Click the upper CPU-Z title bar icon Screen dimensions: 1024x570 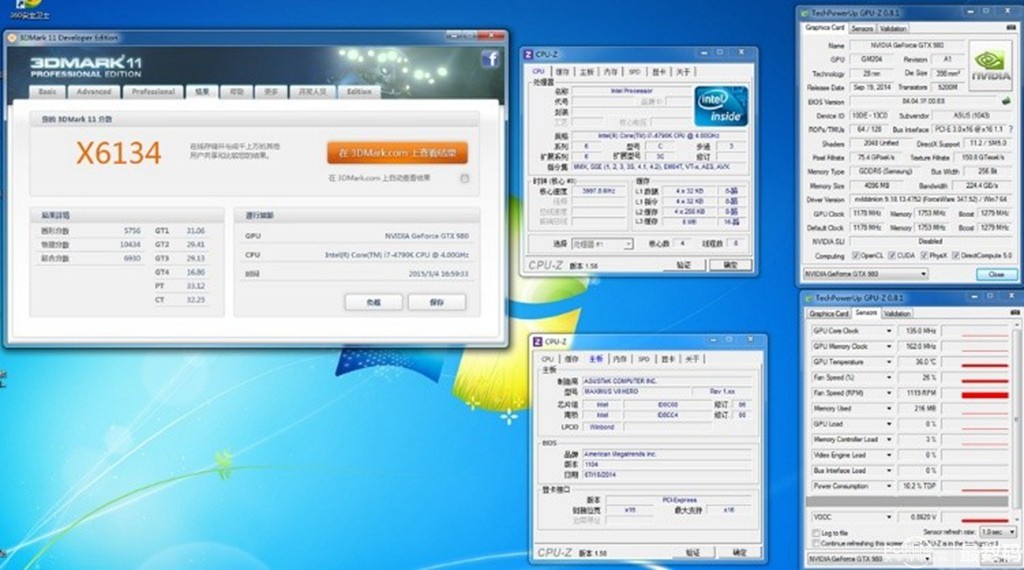click(x=528, y=54)
